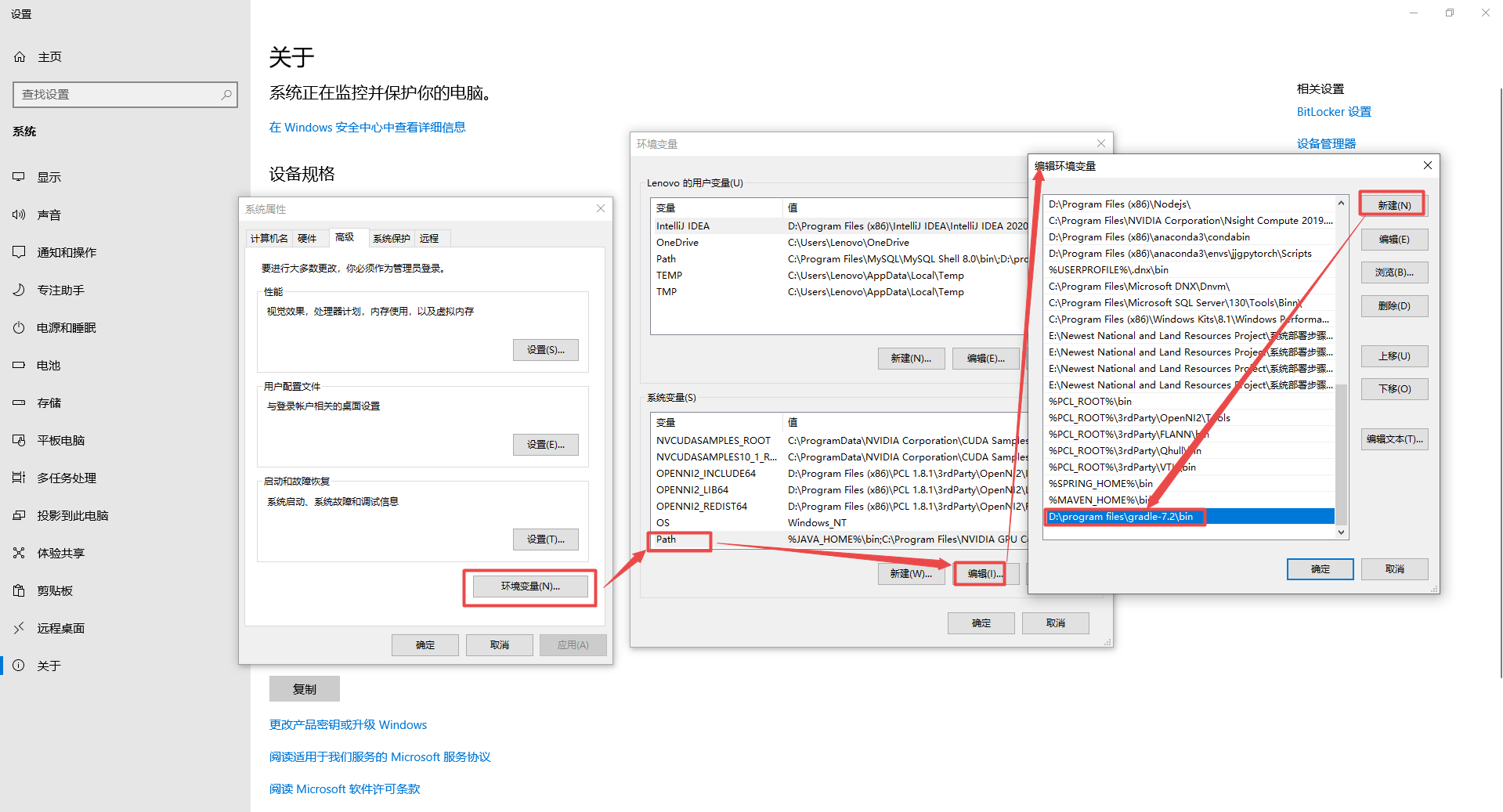Open Remote Desktop icon

coord(19,628)
